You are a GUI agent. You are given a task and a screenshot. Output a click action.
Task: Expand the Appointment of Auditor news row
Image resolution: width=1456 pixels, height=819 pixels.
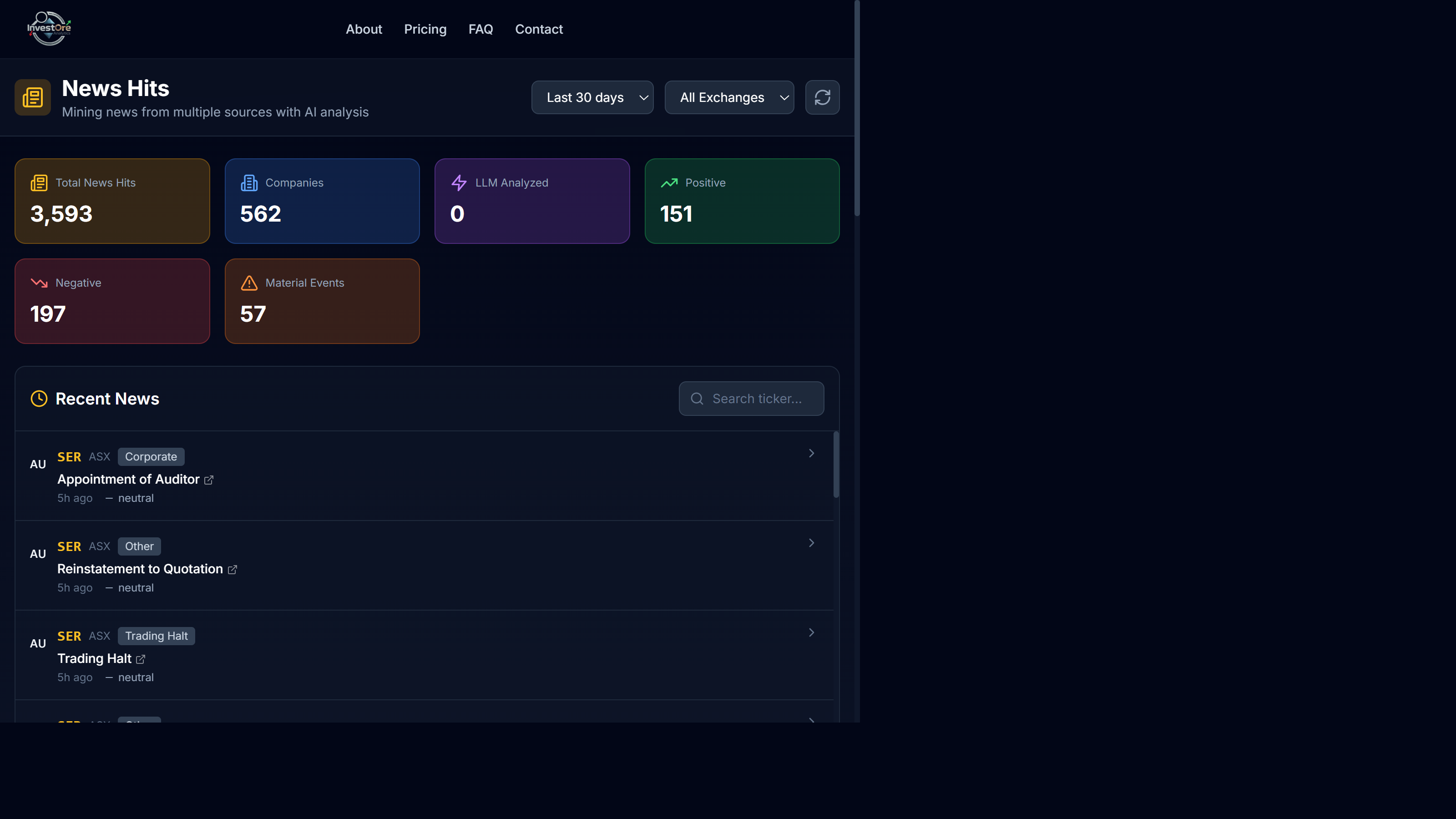pyautogui.click(x=811, y=453)
